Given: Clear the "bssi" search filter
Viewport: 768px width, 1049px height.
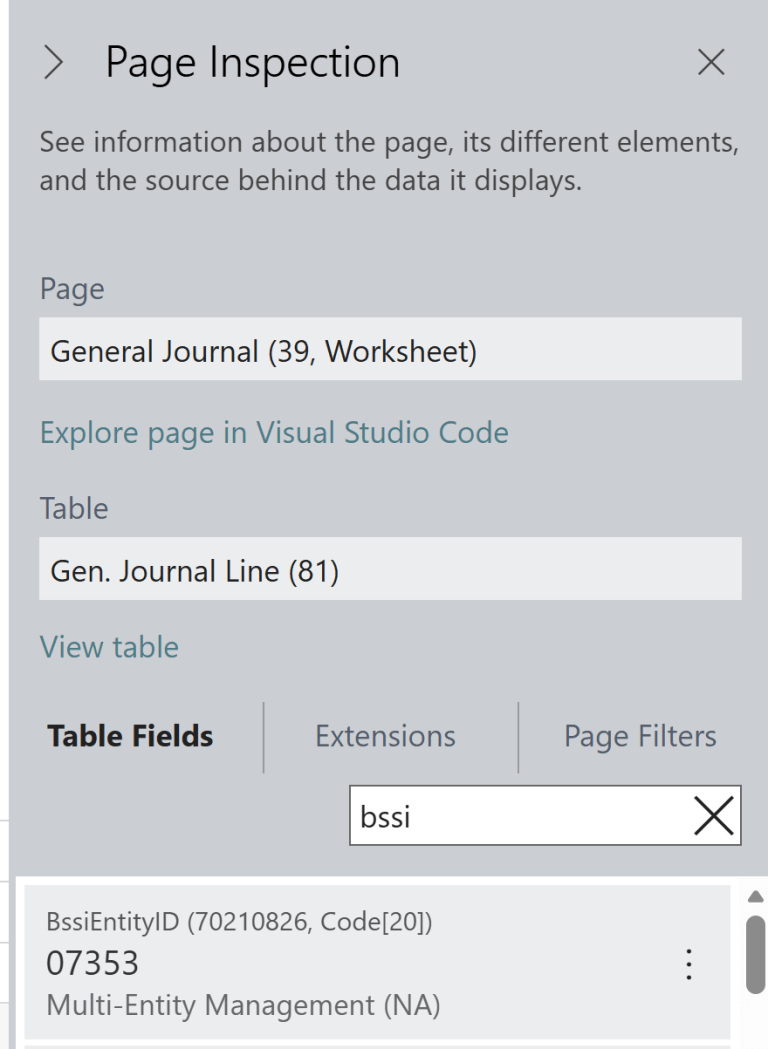Looking at the screenshot, I should [x=713, y=816].
